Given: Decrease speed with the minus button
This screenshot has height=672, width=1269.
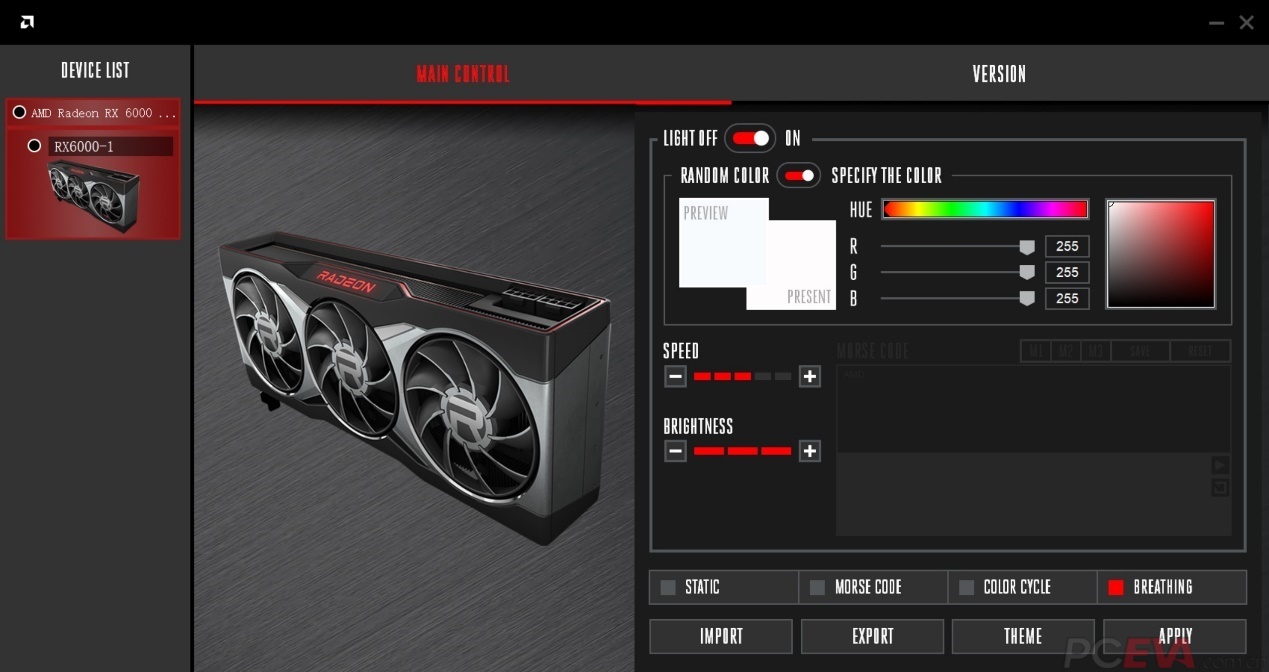Looking at the screenshot, I should [675, 377].
